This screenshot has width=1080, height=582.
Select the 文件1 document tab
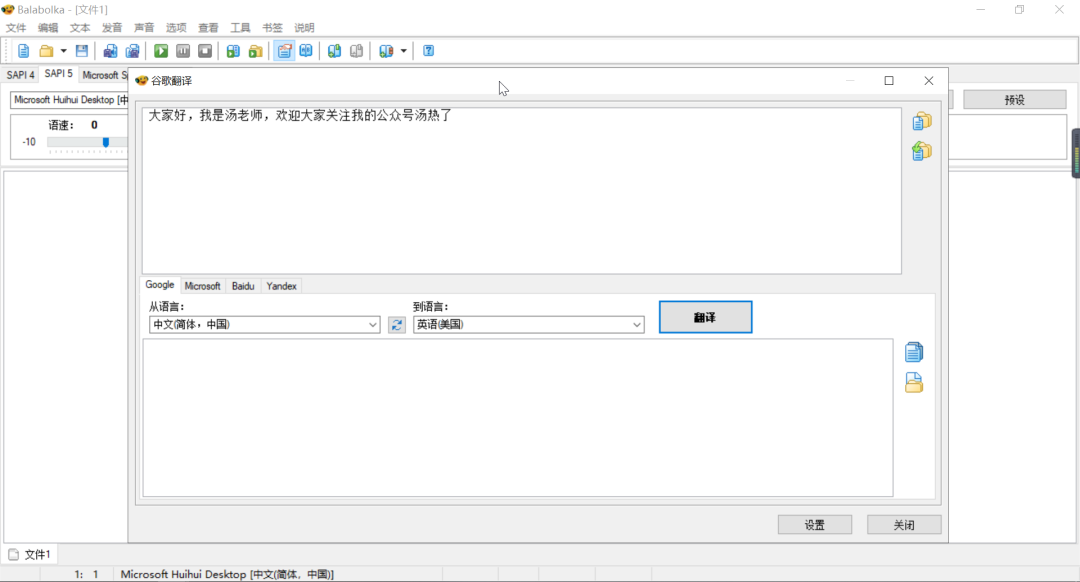point(30,554)
